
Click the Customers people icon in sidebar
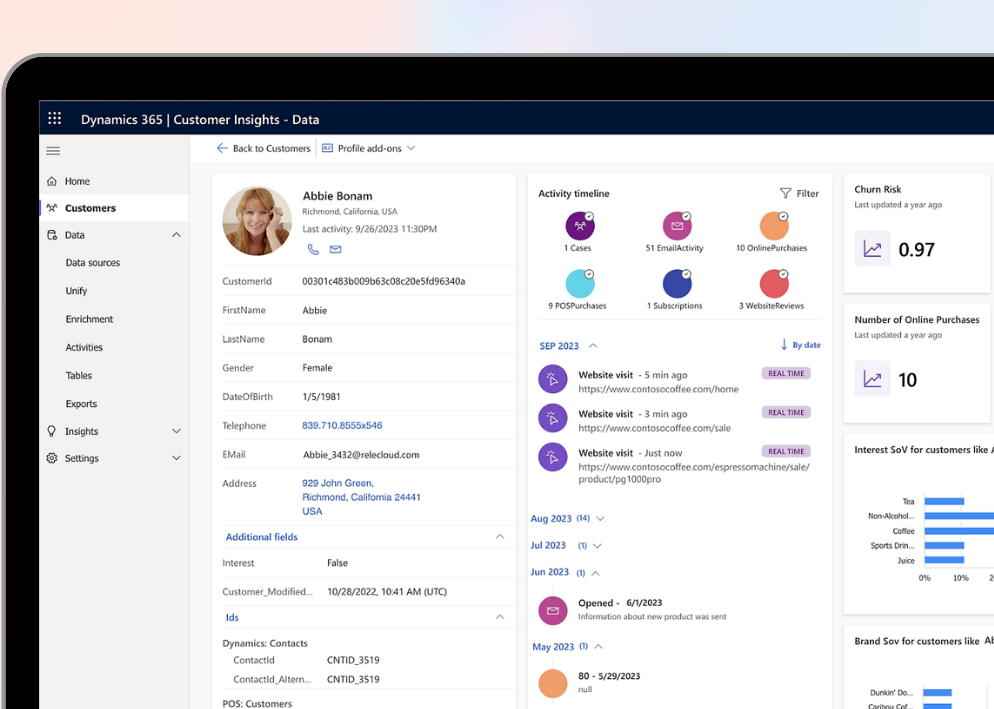point(52,208)
